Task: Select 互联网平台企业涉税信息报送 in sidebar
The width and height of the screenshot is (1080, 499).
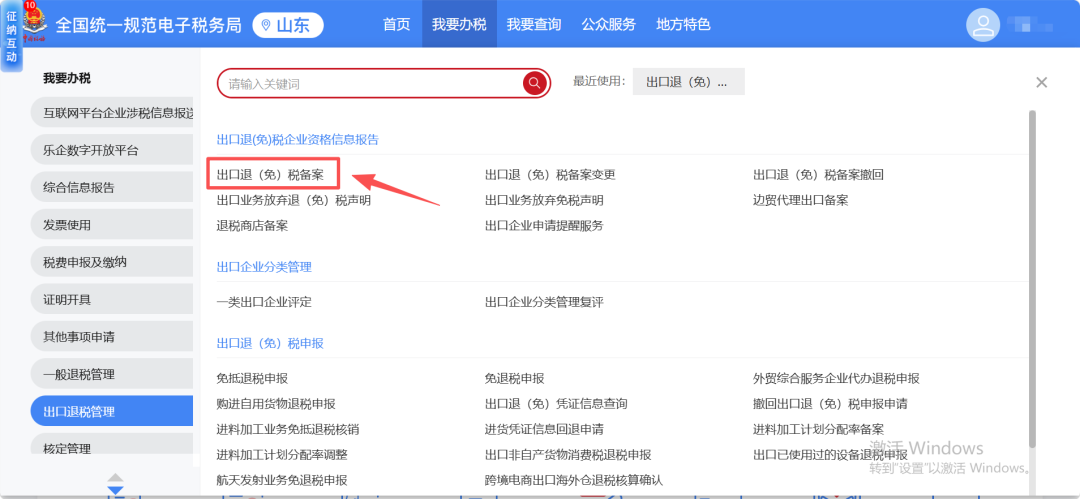Action: 112,113
